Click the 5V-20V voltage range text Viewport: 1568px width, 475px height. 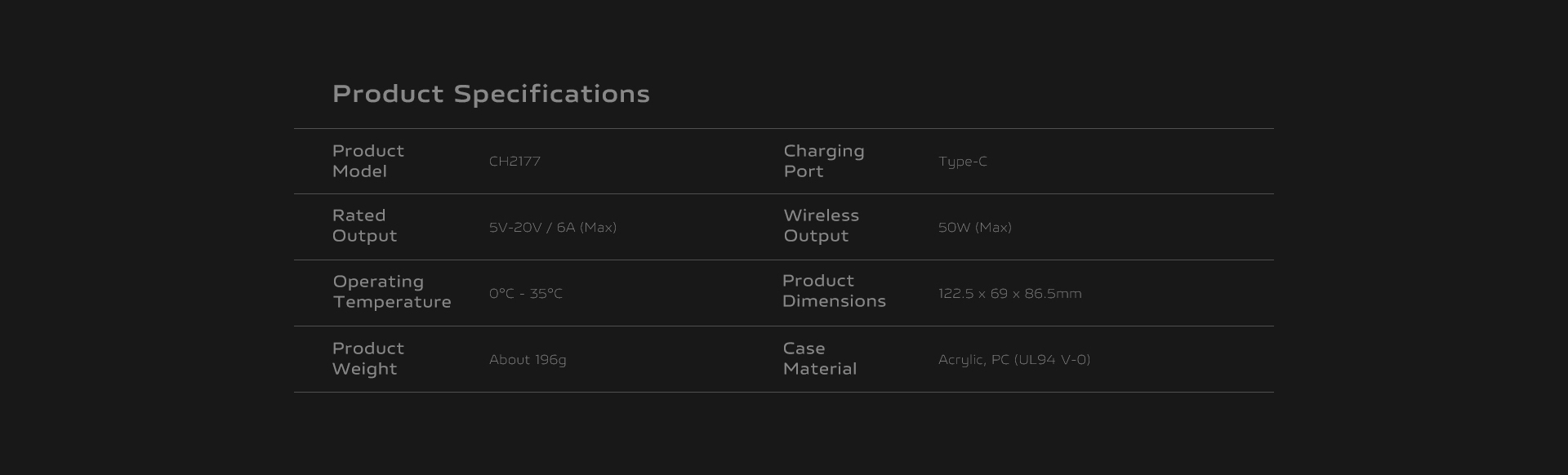(515, 228)
